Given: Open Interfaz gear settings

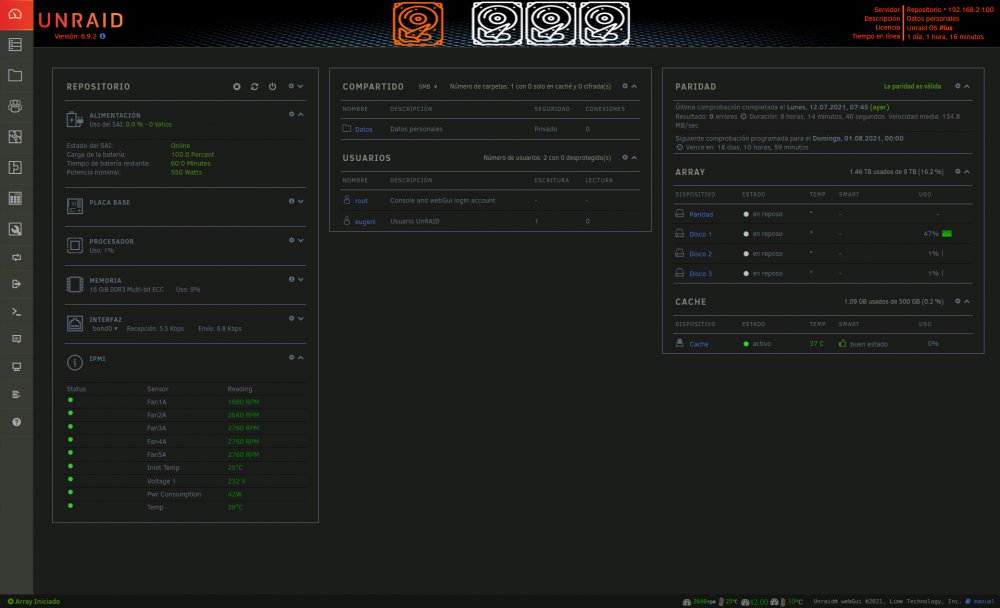Looking at the screenshot, I should click(291, 318).
